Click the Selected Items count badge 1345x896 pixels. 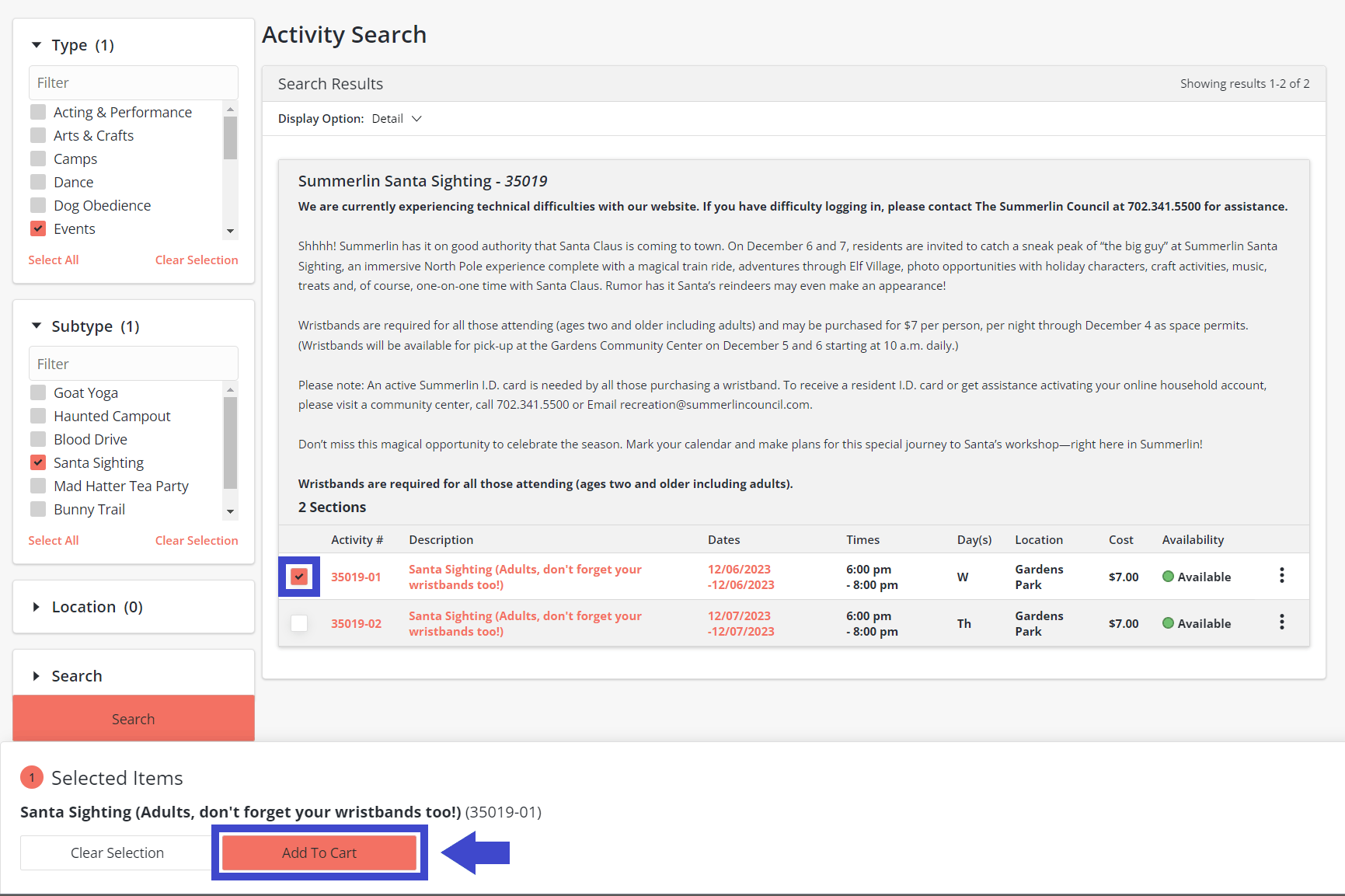point(32,778)
